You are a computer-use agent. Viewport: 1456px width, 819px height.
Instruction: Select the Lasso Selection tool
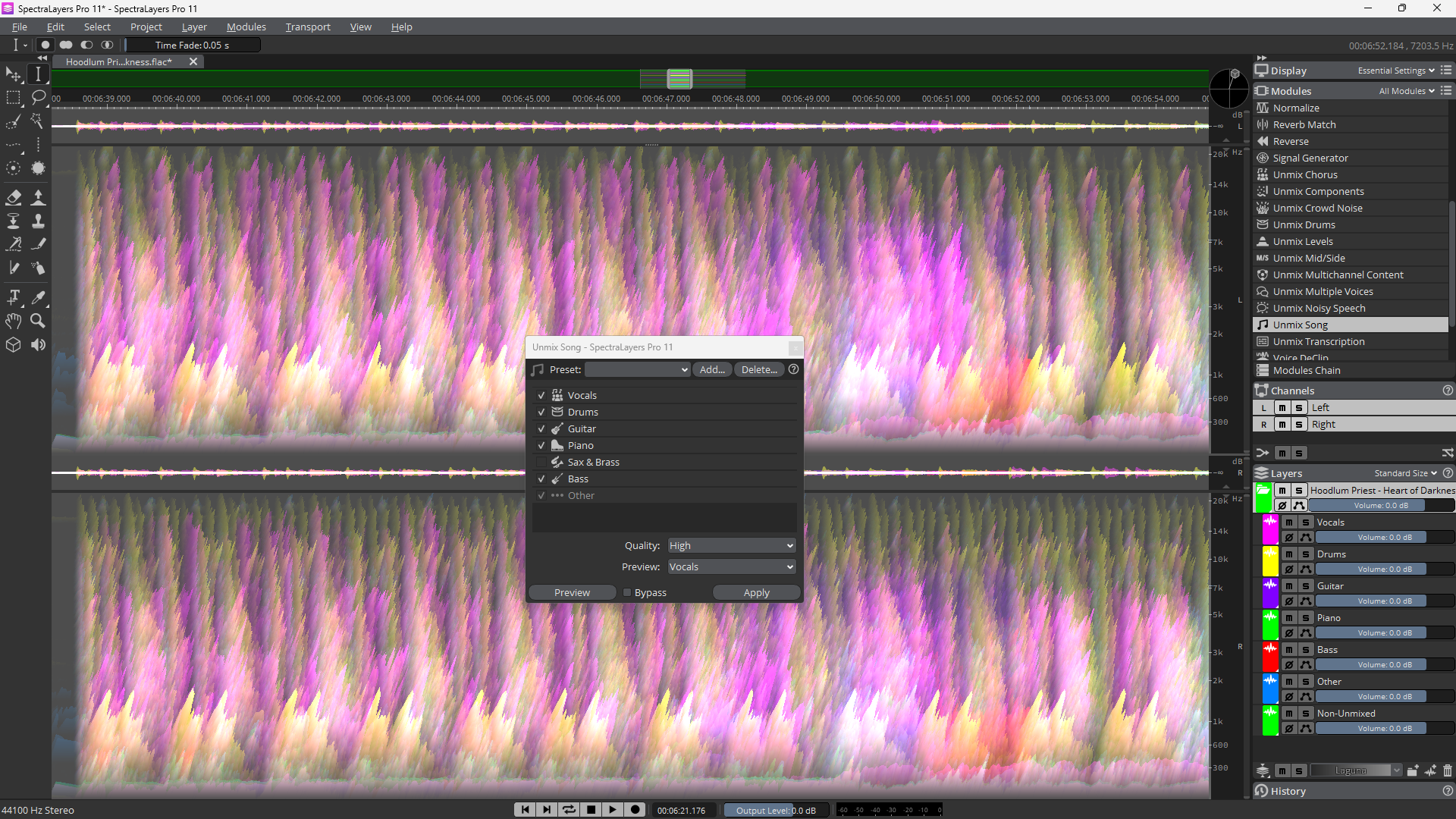(x=38, y=98)
